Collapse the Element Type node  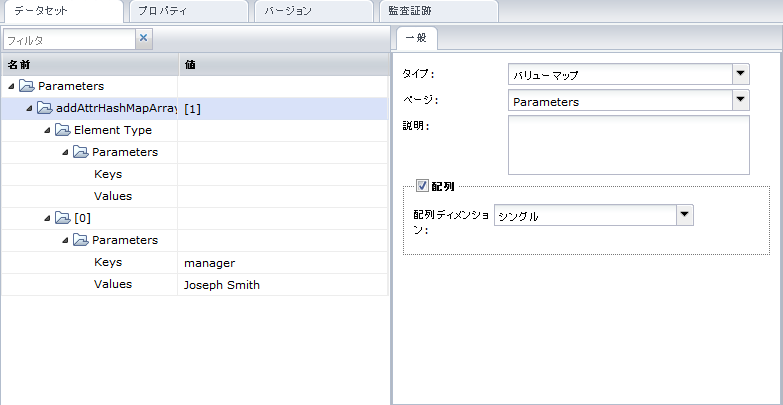47,131
